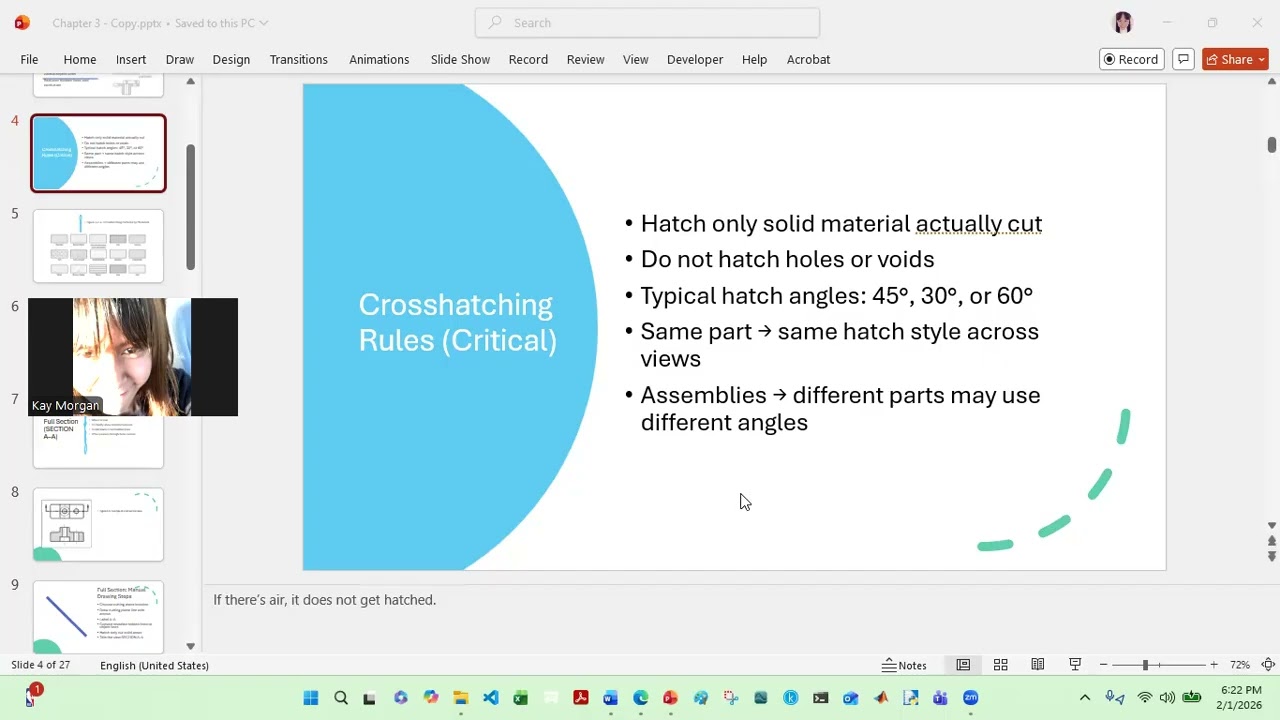Open the comments pane icon

tap(1183, 59)
